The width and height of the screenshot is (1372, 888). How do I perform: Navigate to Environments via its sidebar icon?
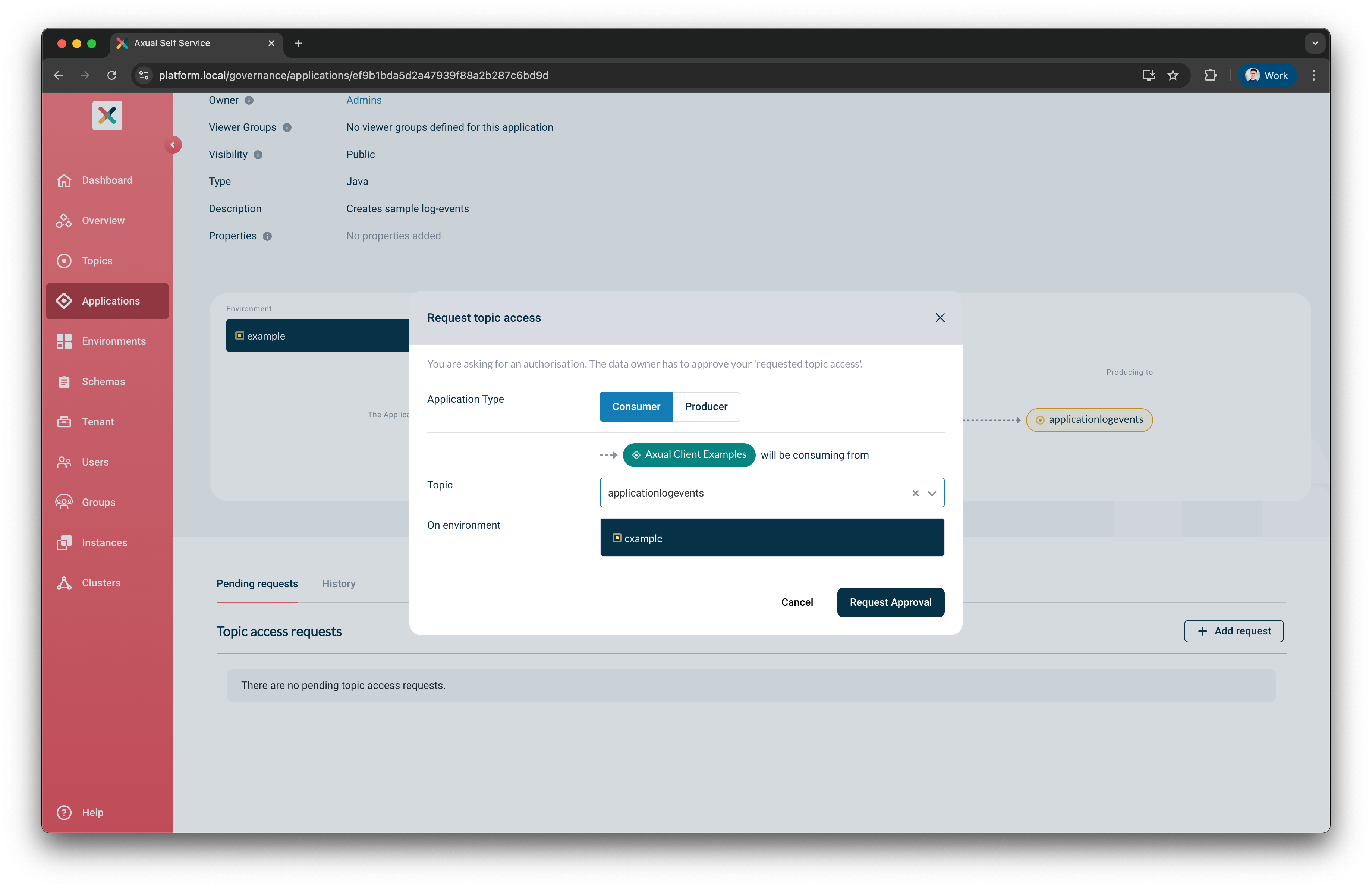click(x=64, y=341)
